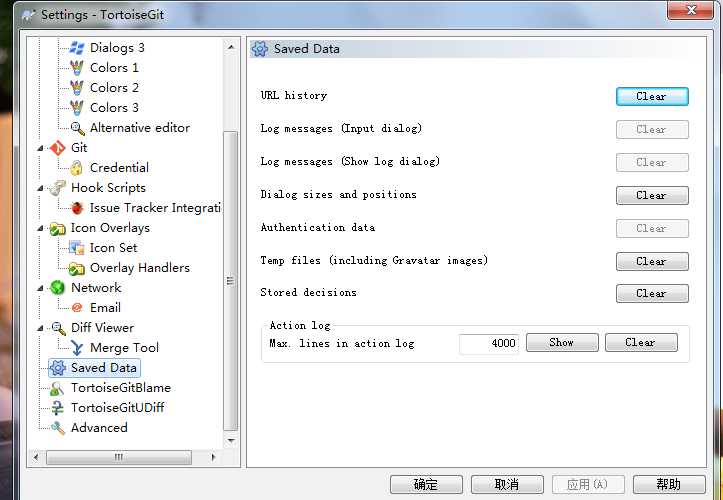Clear the action log

tap(641, 343)
